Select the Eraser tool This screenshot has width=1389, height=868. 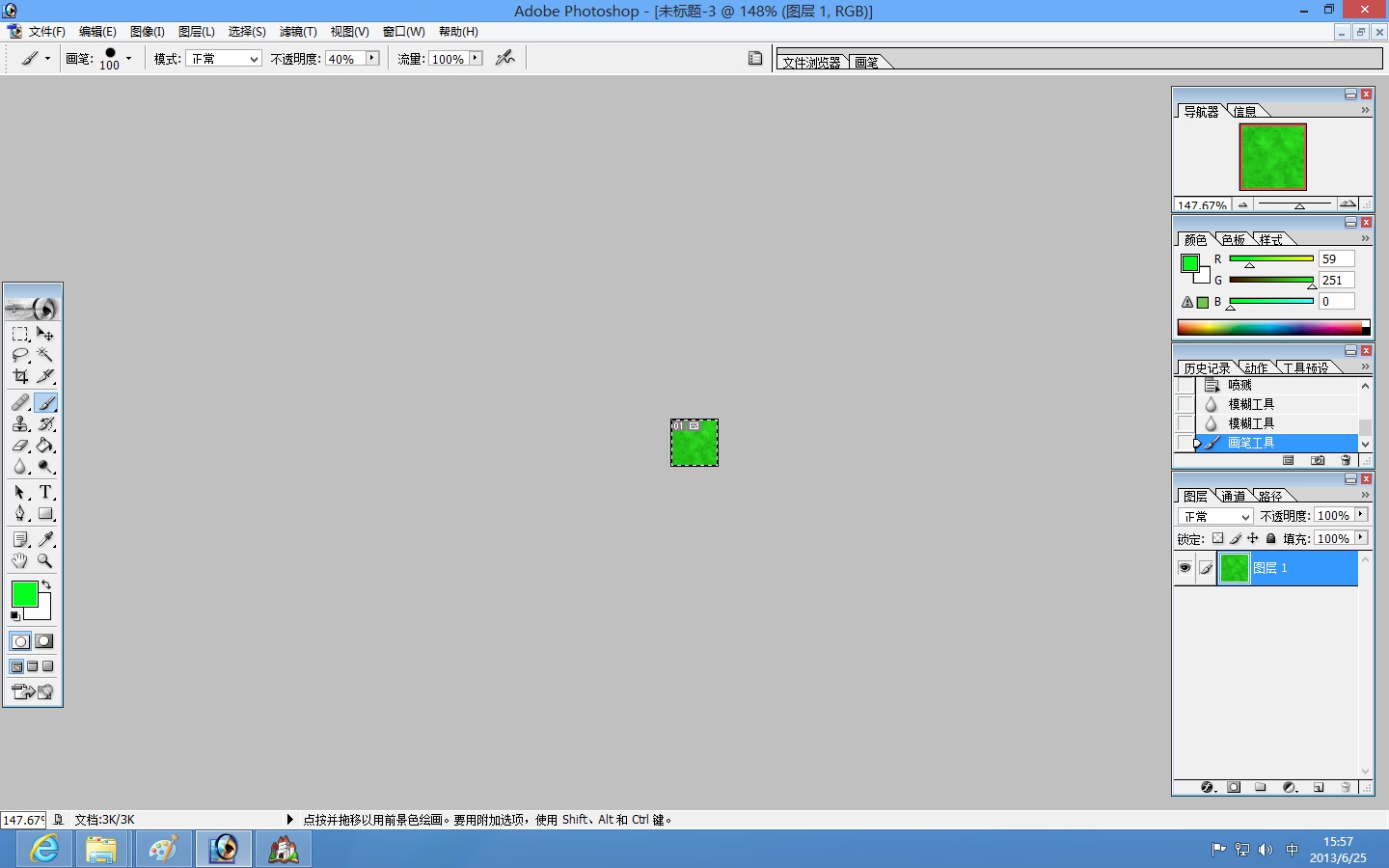pos(20,445)
